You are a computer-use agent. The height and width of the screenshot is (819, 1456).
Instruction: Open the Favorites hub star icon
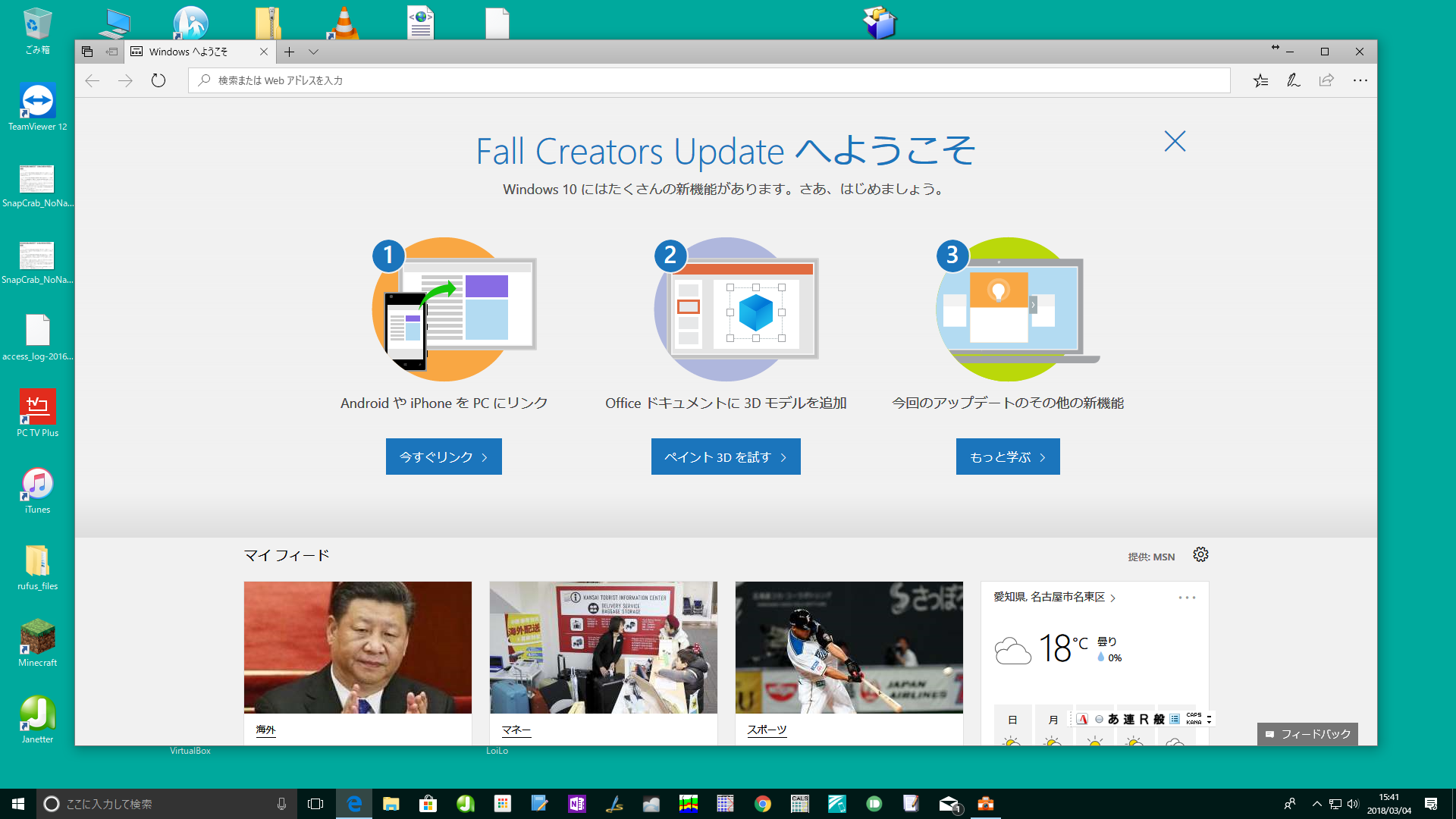point(1260,80)
